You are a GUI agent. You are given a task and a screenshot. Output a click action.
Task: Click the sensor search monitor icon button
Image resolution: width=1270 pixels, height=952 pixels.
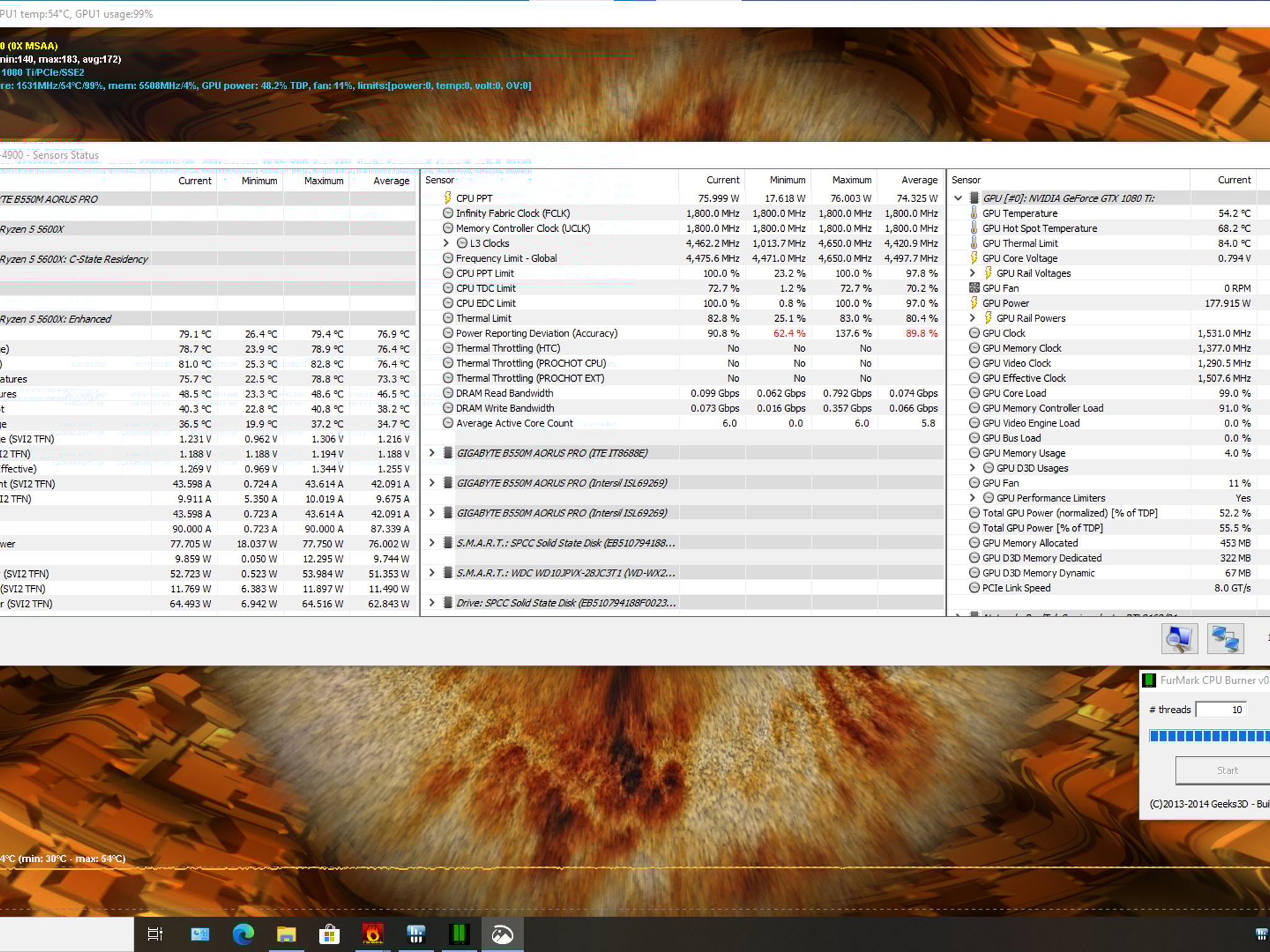1178,638
